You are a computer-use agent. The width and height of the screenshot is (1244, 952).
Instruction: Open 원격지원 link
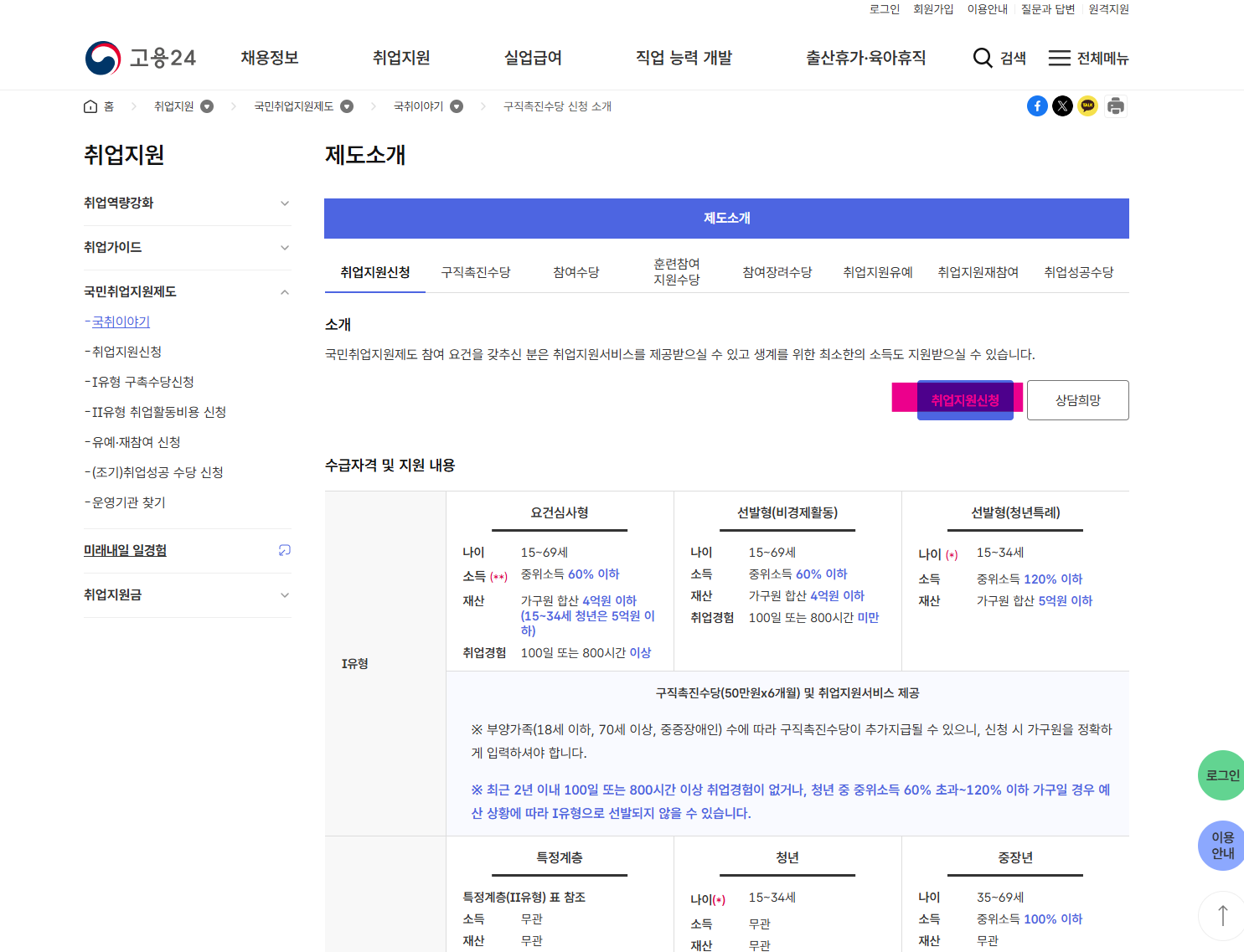pos(1109,9)
